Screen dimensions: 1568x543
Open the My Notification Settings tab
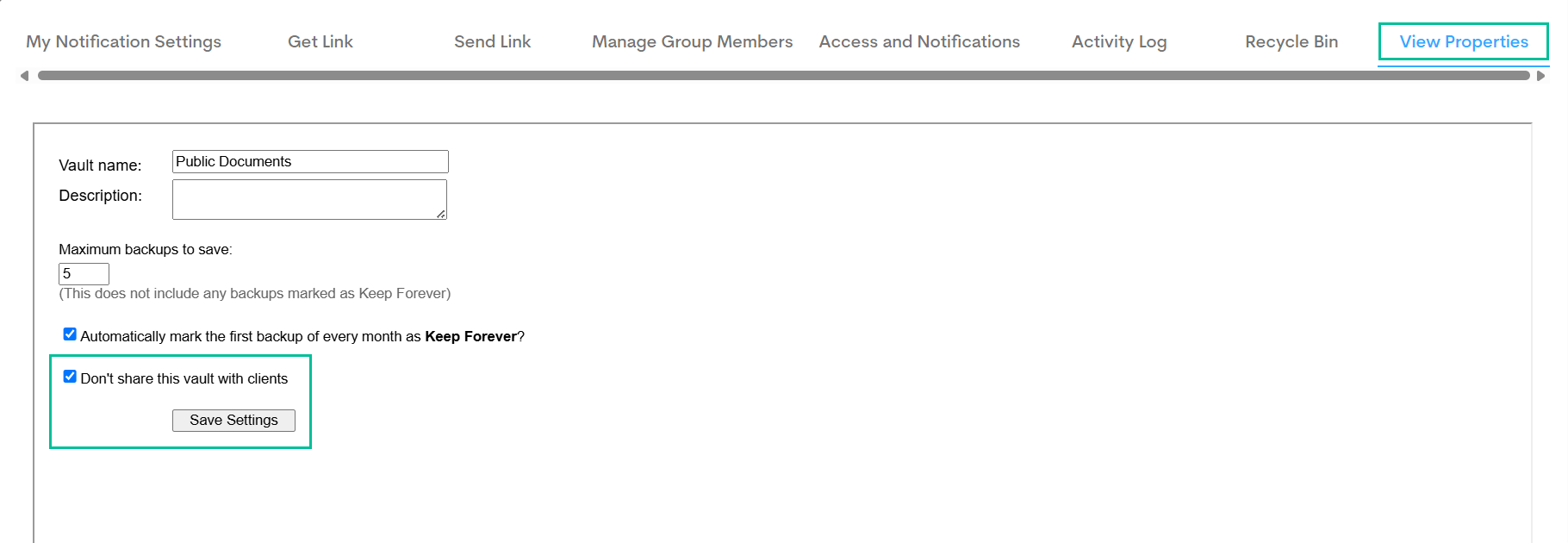123,41
